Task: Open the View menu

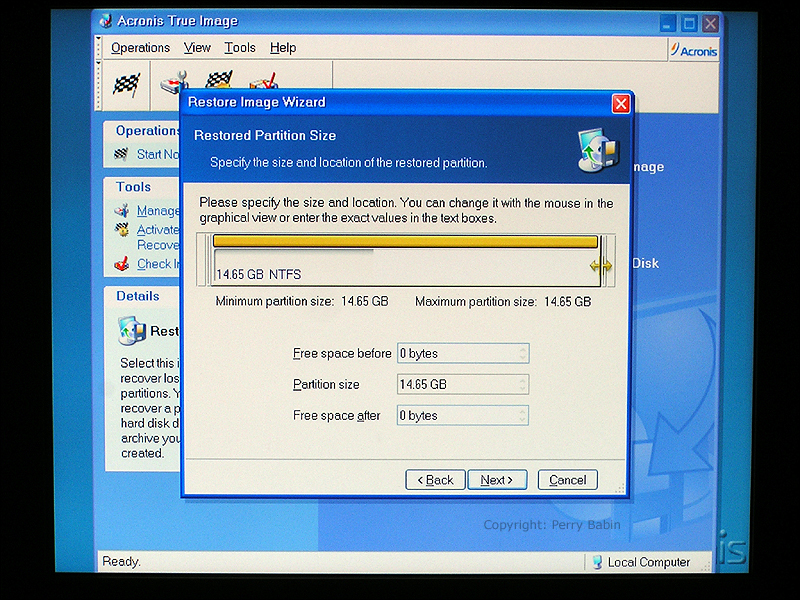Action: (197, 48)
